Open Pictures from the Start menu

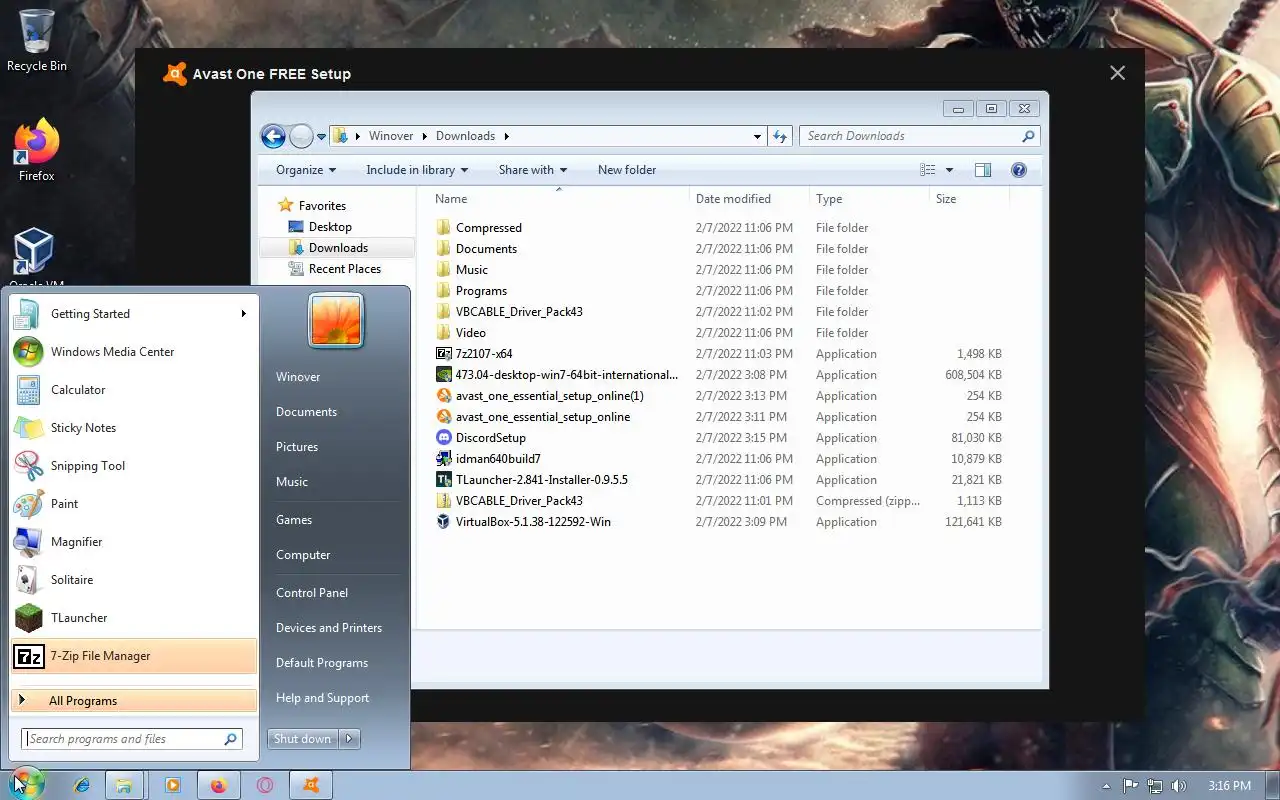[x=297, y=447]
